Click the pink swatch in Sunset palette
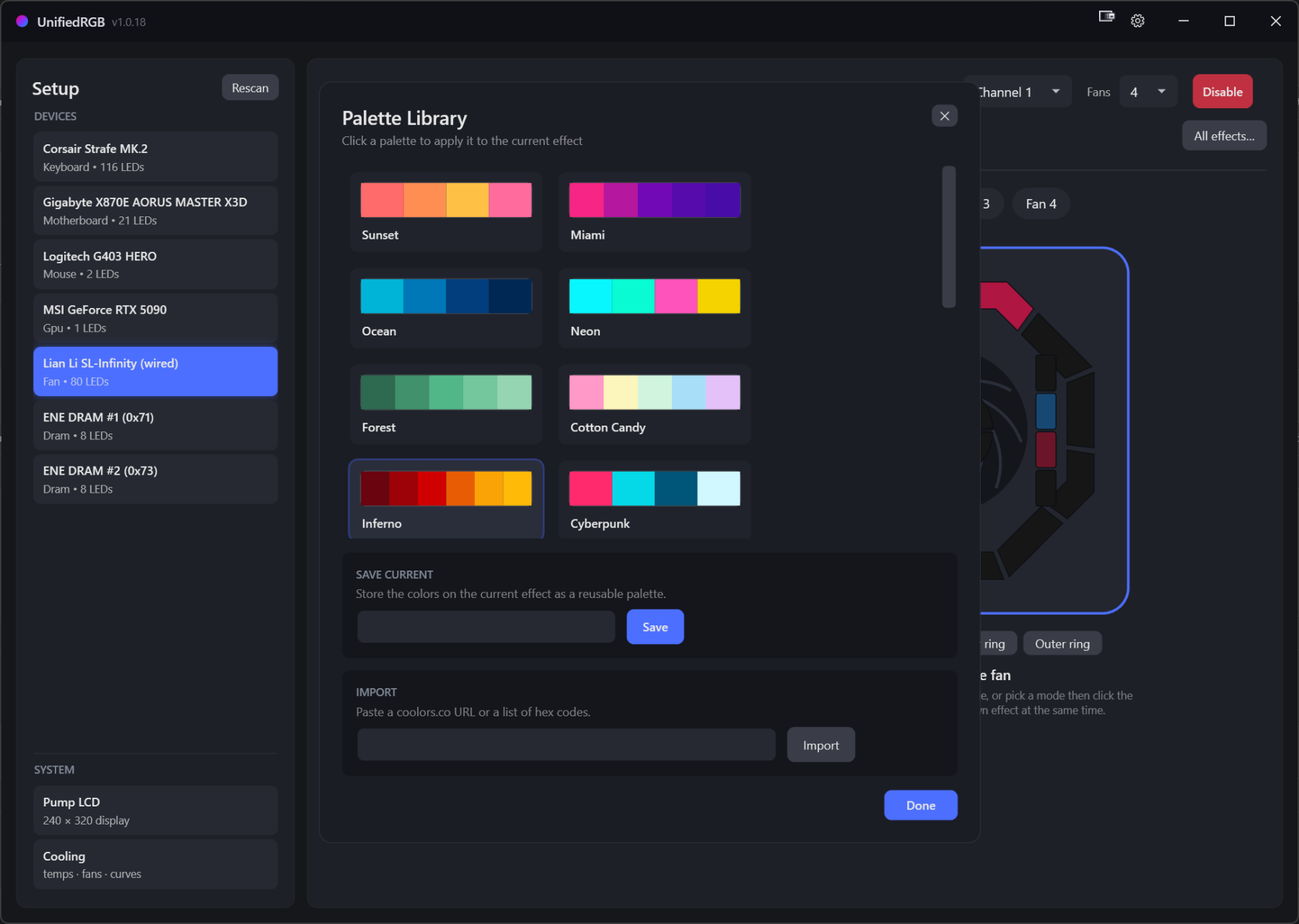 coord(509,200)
